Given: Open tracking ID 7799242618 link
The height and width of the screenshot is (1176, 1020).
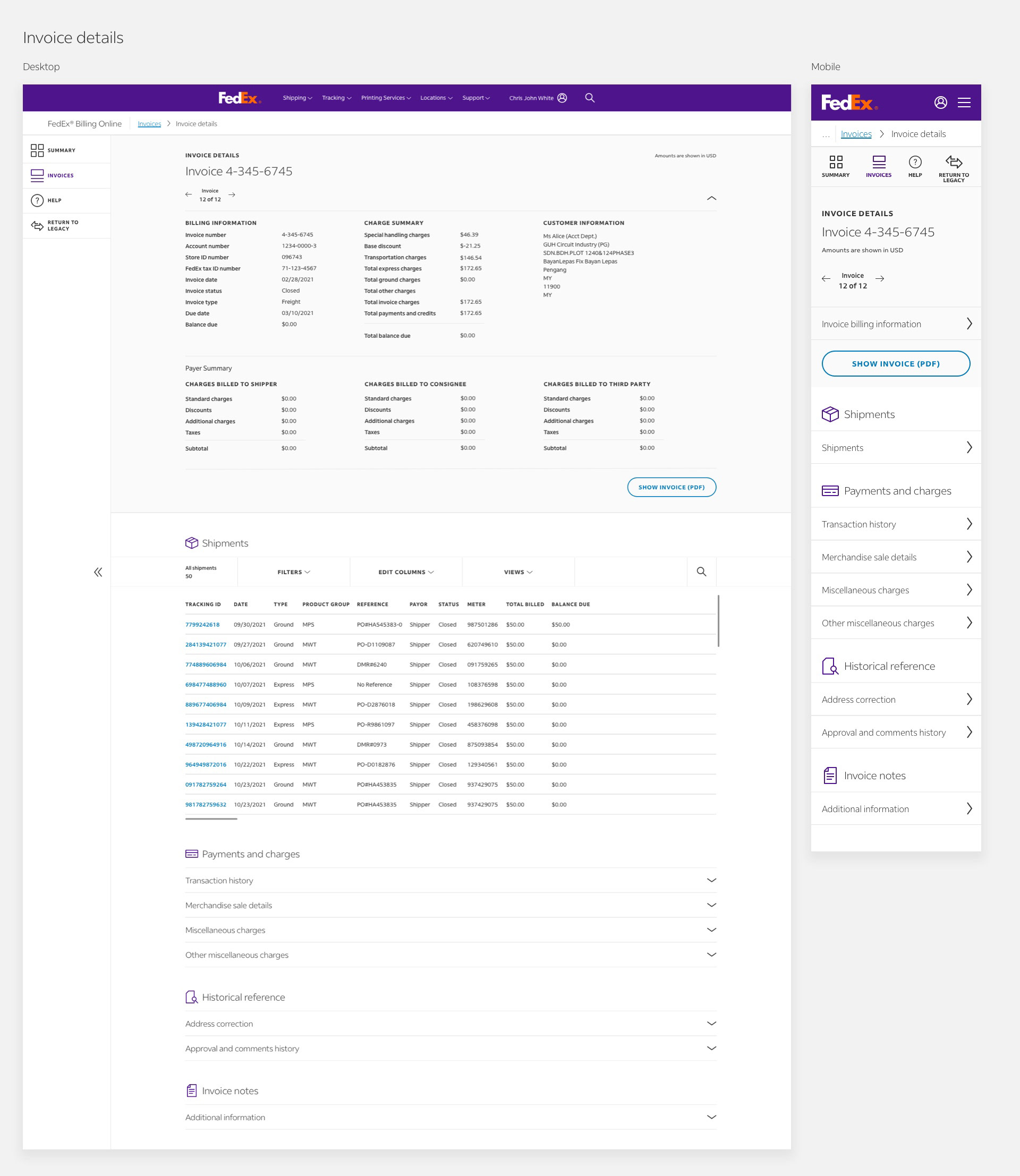Looking at the screenshot, I should pyautogui.click(x=202, y=625).
